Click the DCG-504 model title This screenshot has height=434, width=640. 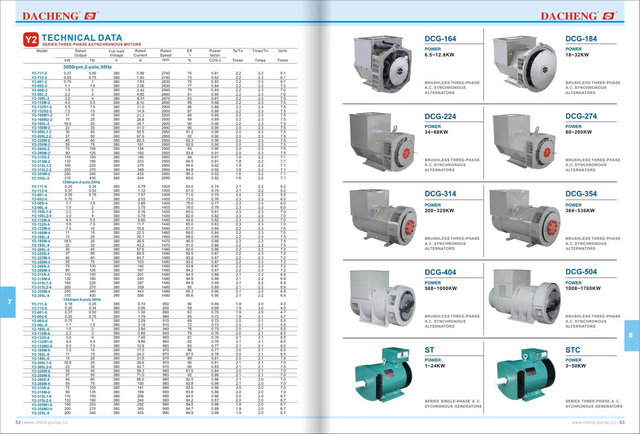click(581, 272)
